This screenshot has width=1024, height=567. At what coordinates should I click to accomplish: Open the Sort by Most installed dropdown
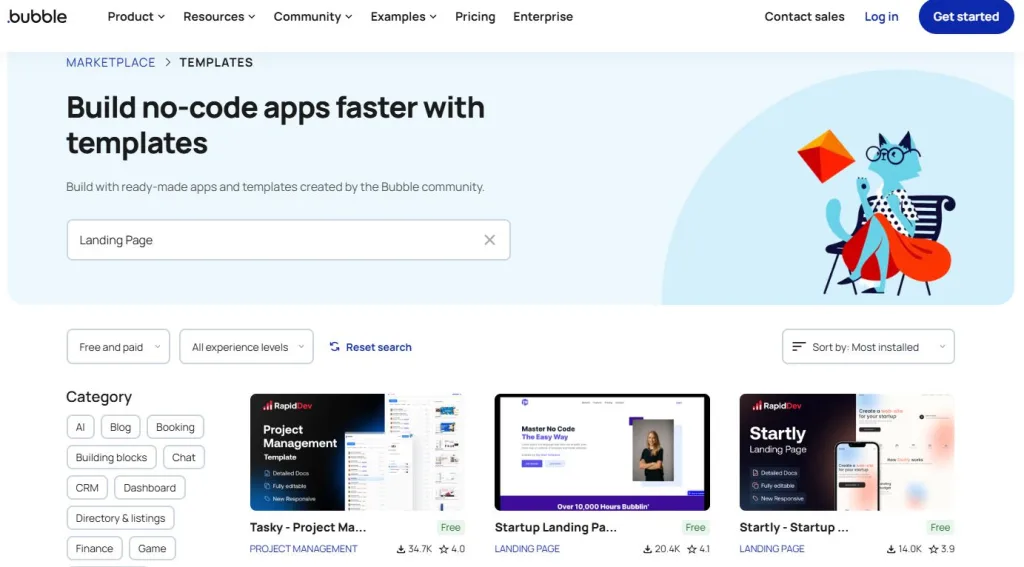pyautogui.click(x=868, y=347)
